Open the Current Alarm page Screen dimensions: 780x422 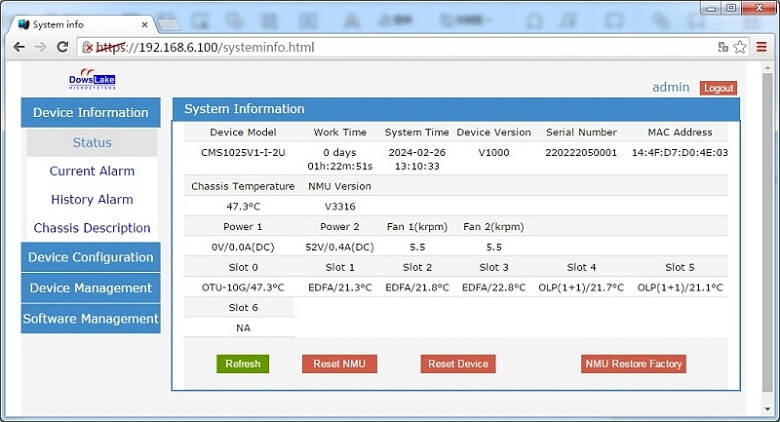tap(92, 171)
